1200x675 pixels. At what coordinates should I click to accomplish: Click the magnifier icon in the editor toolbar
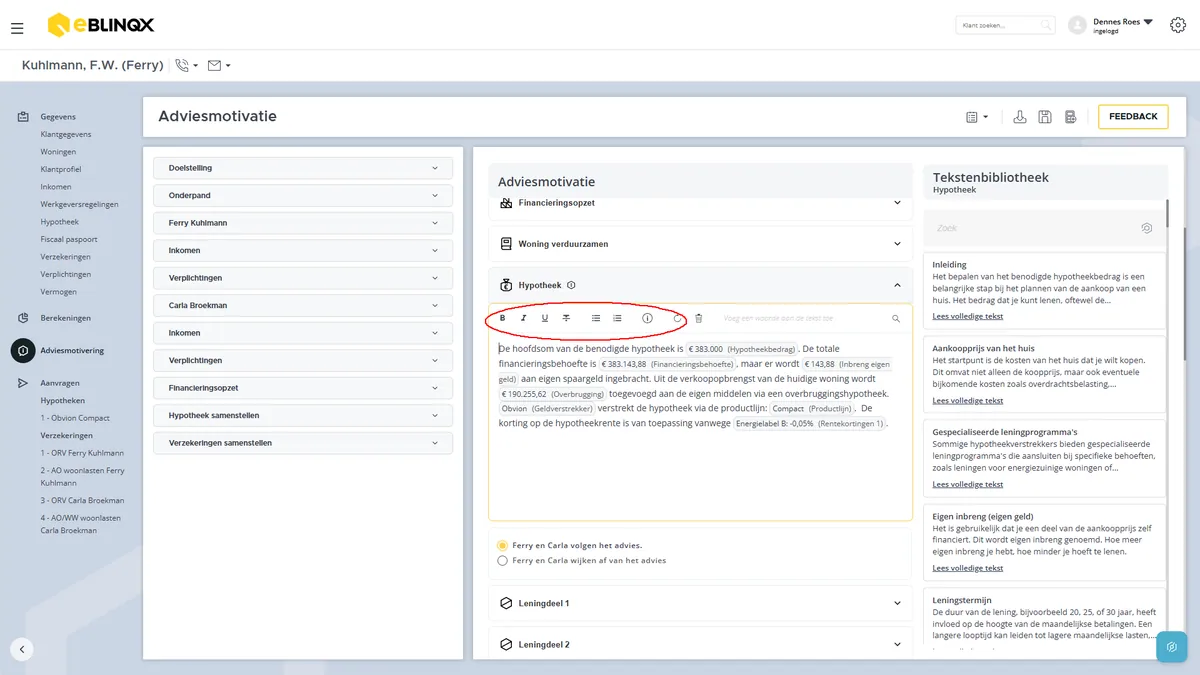point(896,318)
